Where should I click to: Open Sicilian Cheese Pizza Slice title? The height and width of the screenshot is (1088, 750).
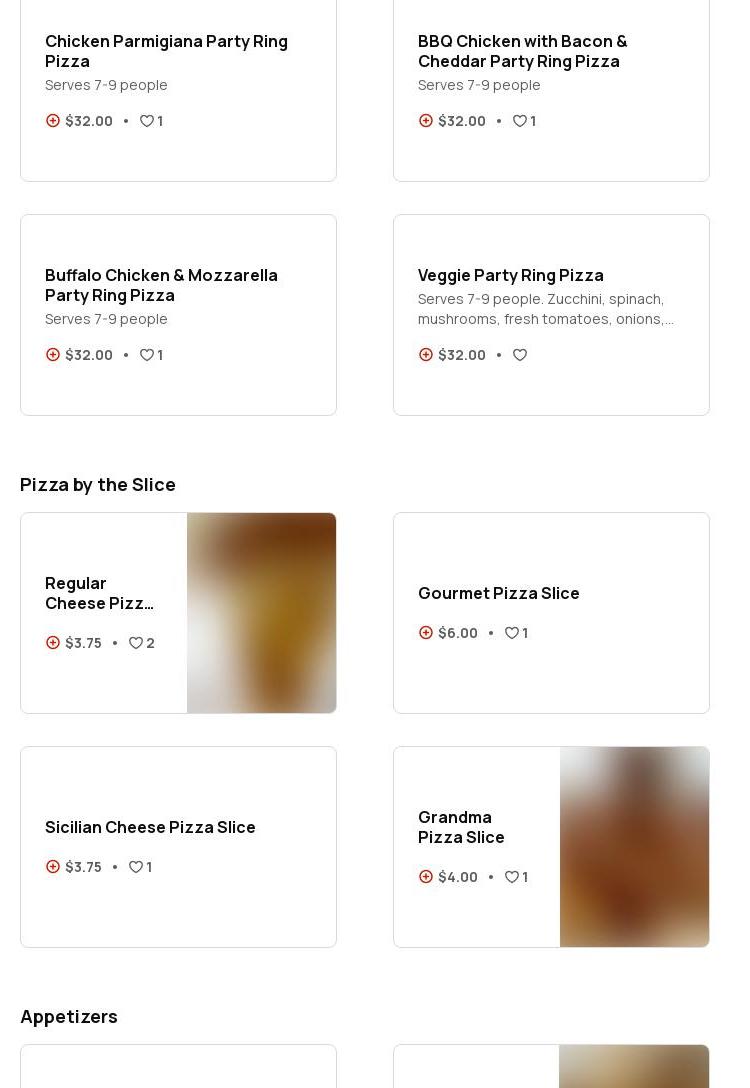150,827
